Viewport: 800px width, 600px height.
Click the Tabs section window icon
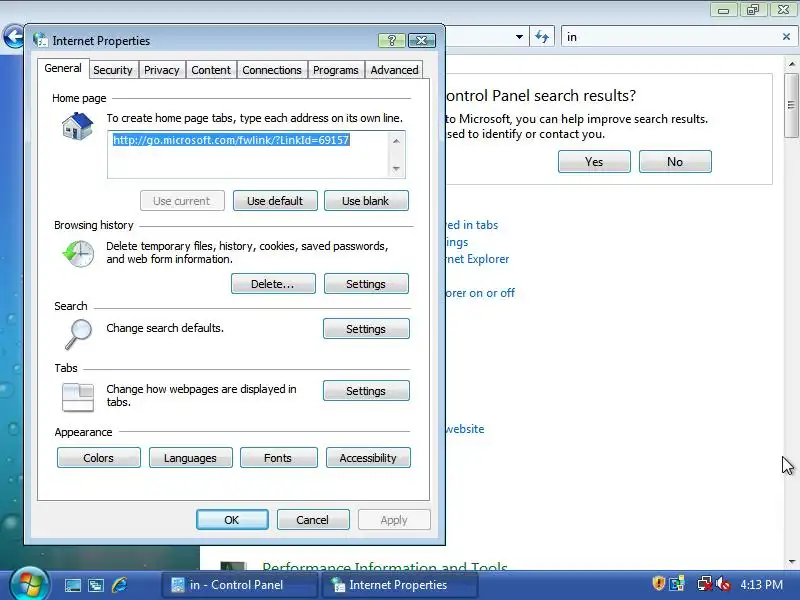78,397
